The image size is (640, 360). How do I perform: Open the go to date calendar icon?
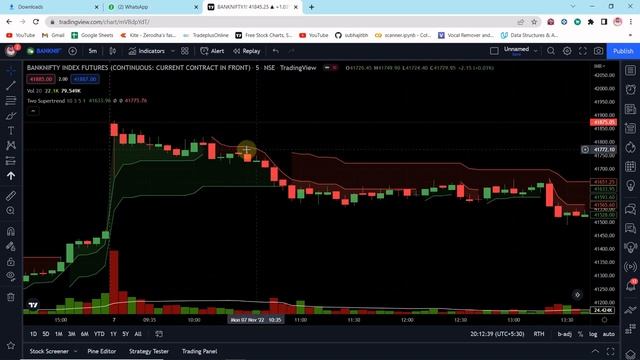coord(159,334)
